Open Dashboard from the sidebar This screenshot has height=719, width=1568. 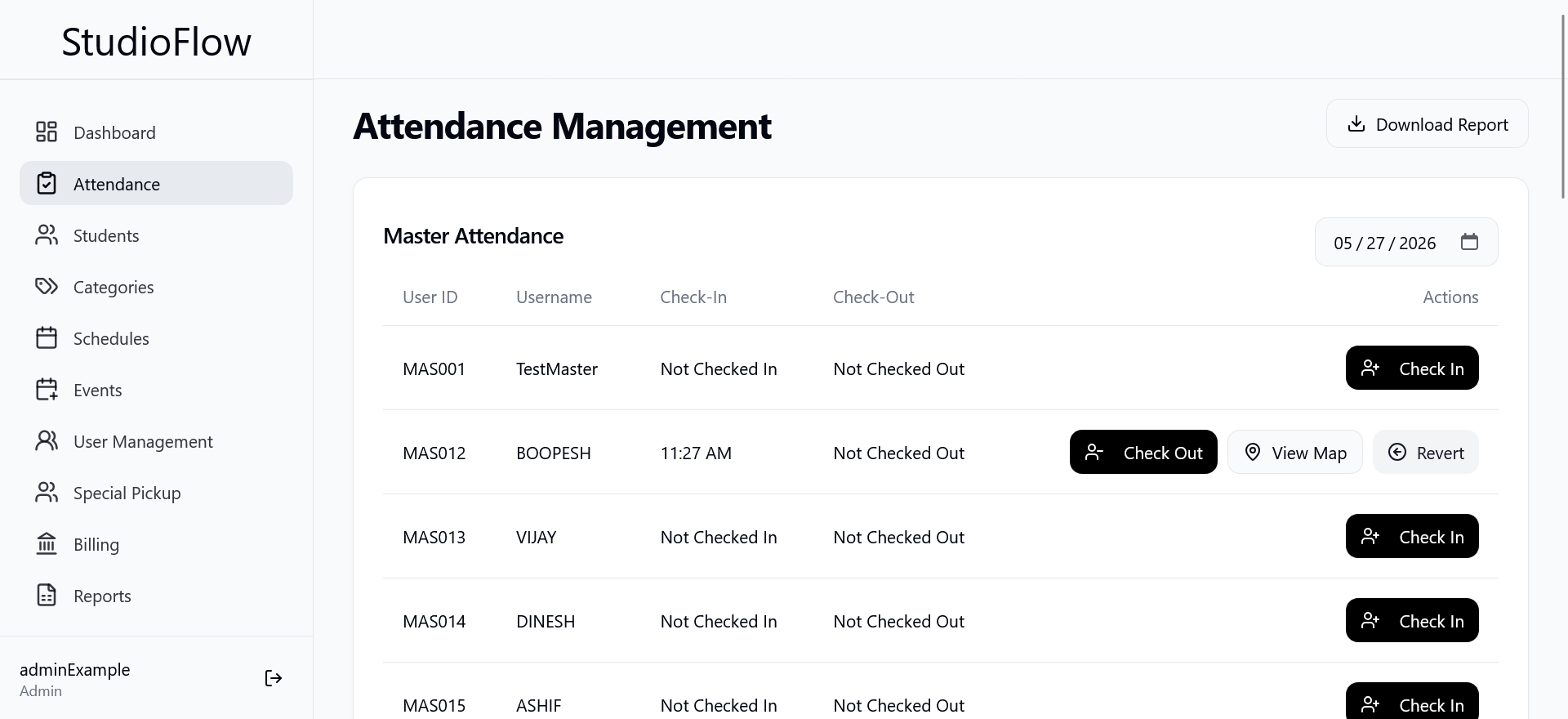tap(156, 132)
